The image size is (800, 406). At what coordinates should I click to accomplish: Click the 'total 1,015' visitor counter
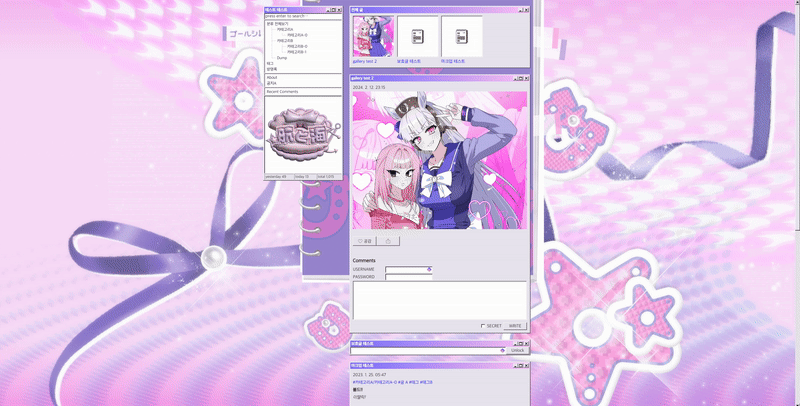pos(326,177)
